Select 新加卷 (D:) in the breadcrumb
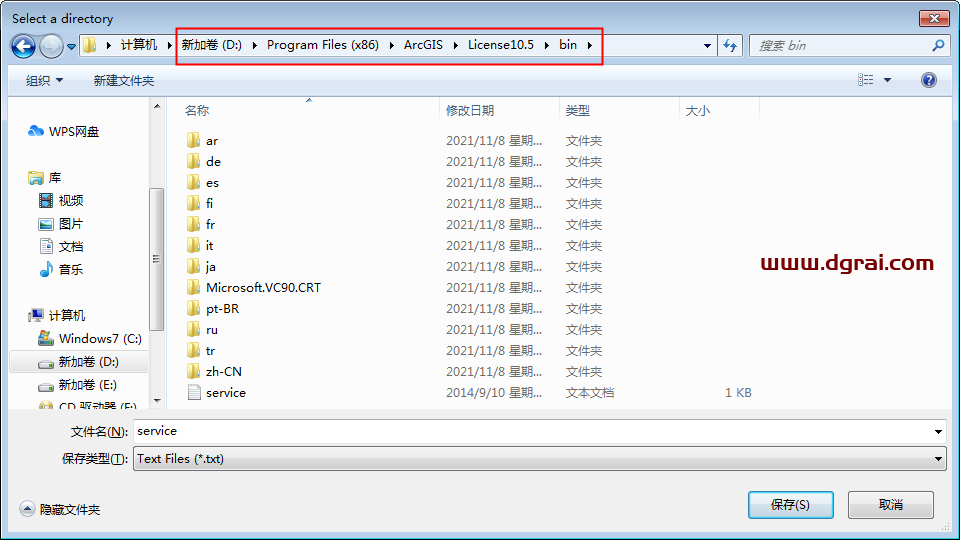The height and width of the screenshot is (540, 960). pos(212,45)
